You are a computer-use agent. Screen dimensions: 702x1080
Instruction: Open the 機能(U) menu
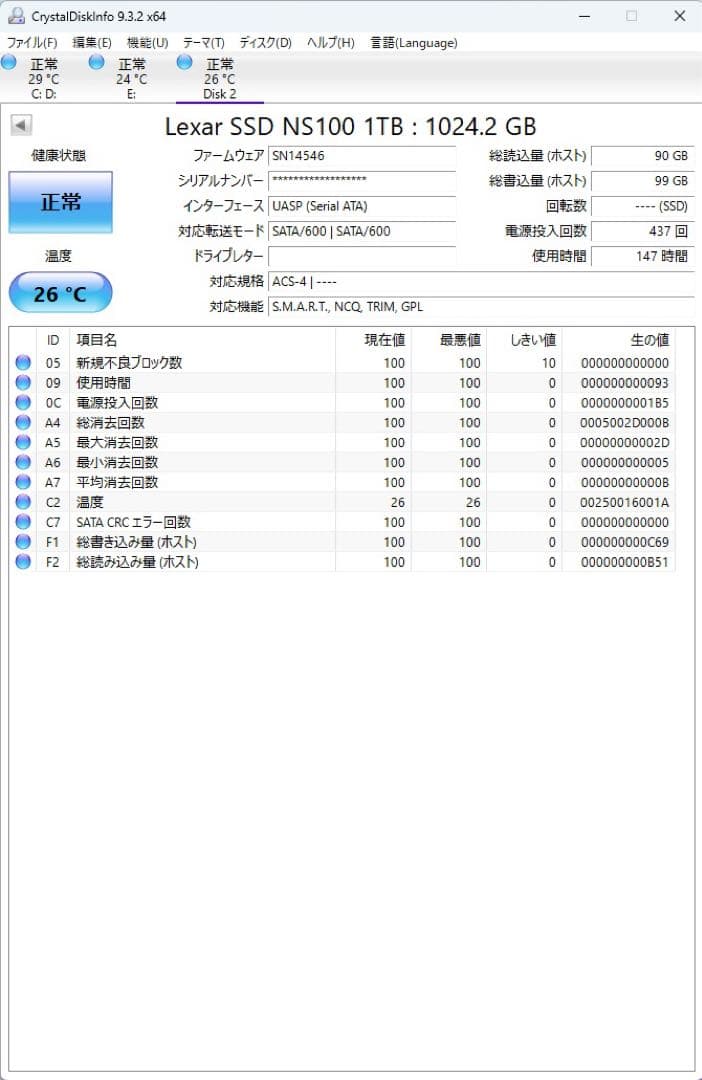pos(147,43)
